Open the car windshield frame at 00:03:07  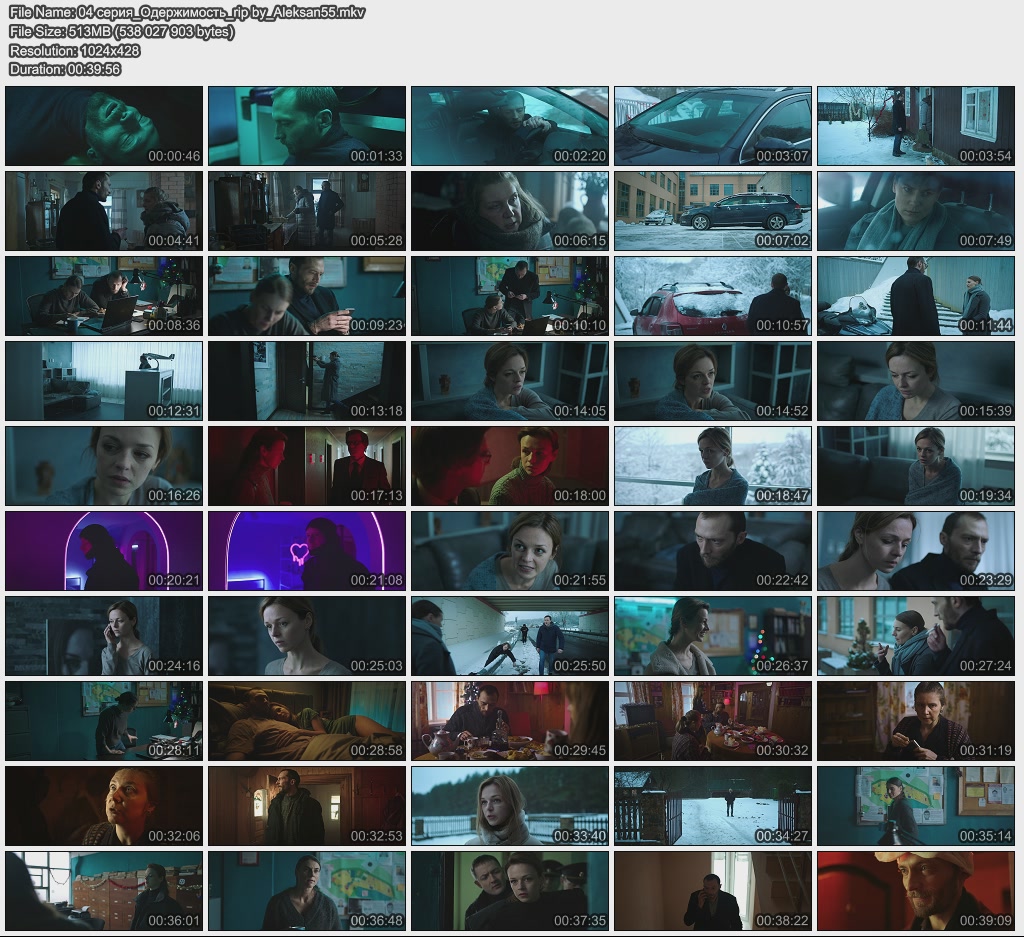click(x=713, y=126)
